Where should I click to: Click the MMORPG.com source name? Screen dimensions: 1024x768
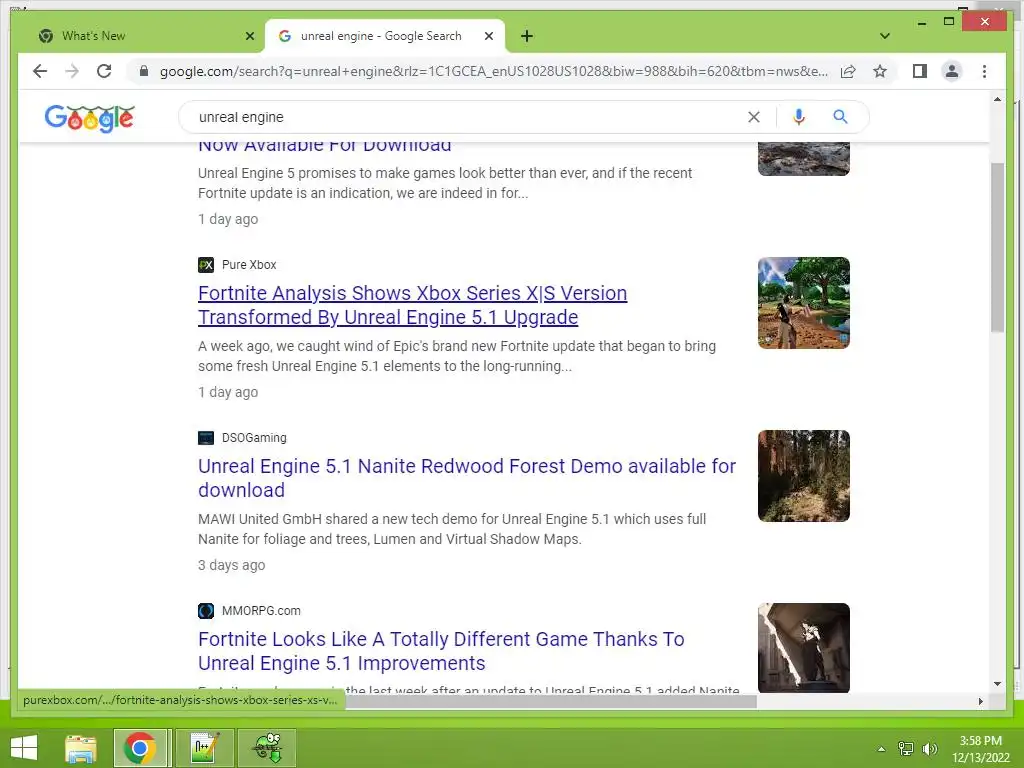[261, 611]
